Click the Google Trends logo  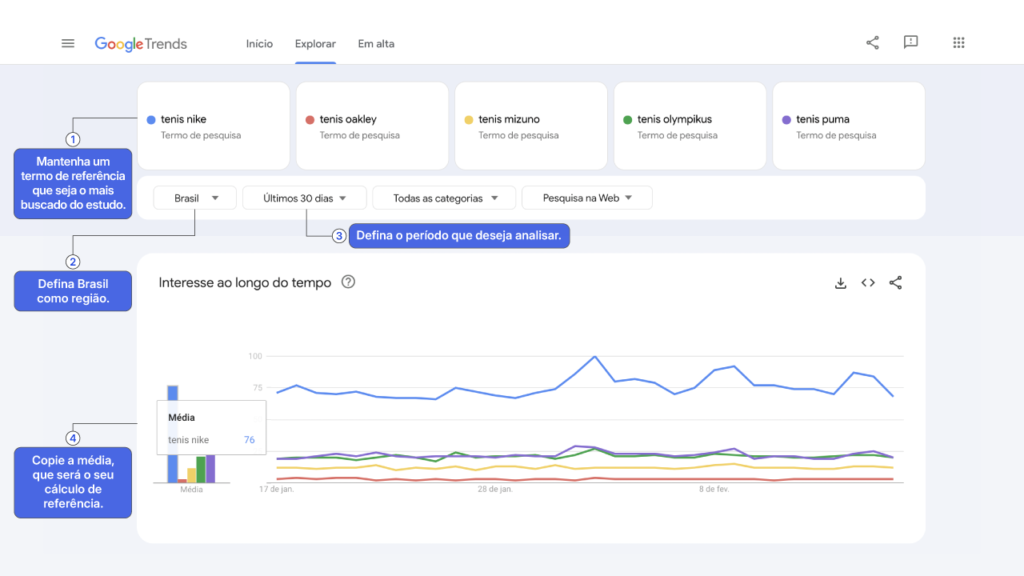click(140, 44)
